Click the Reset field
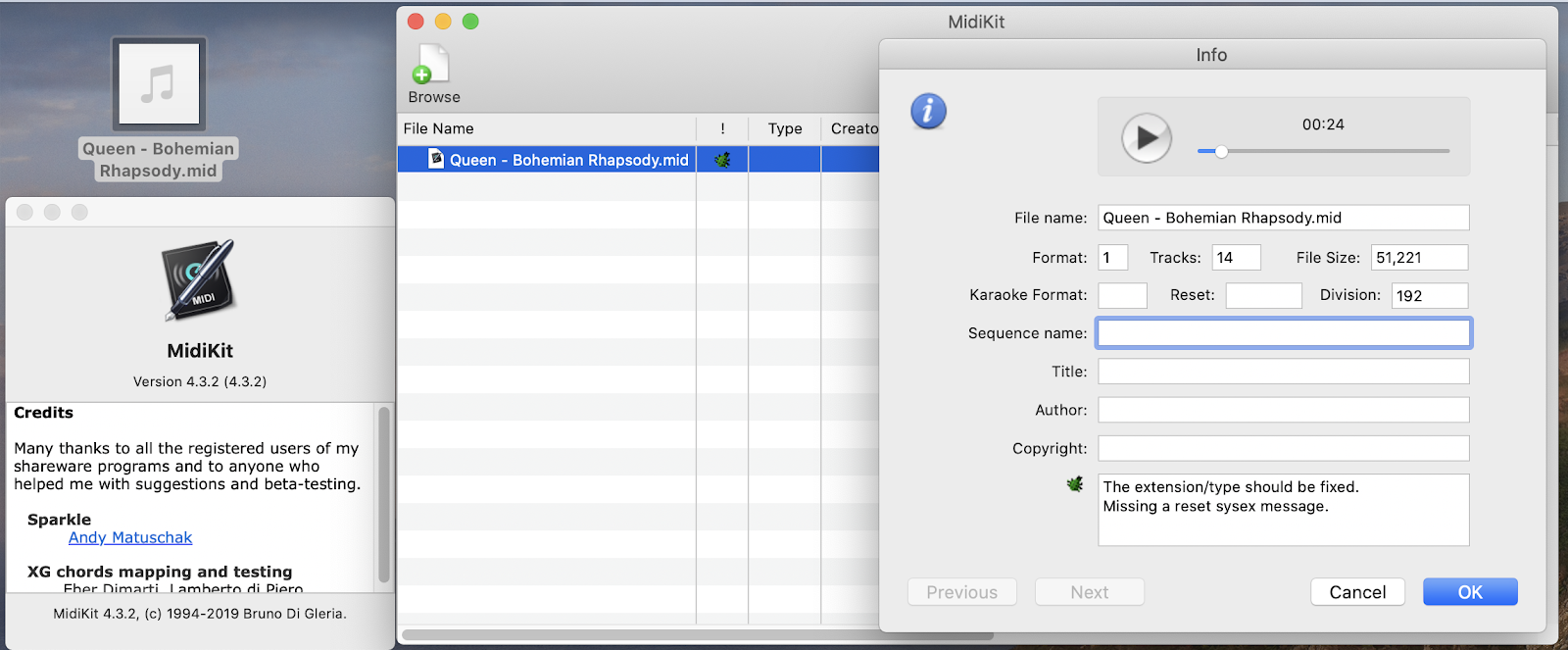 (x=1264, y=295)
